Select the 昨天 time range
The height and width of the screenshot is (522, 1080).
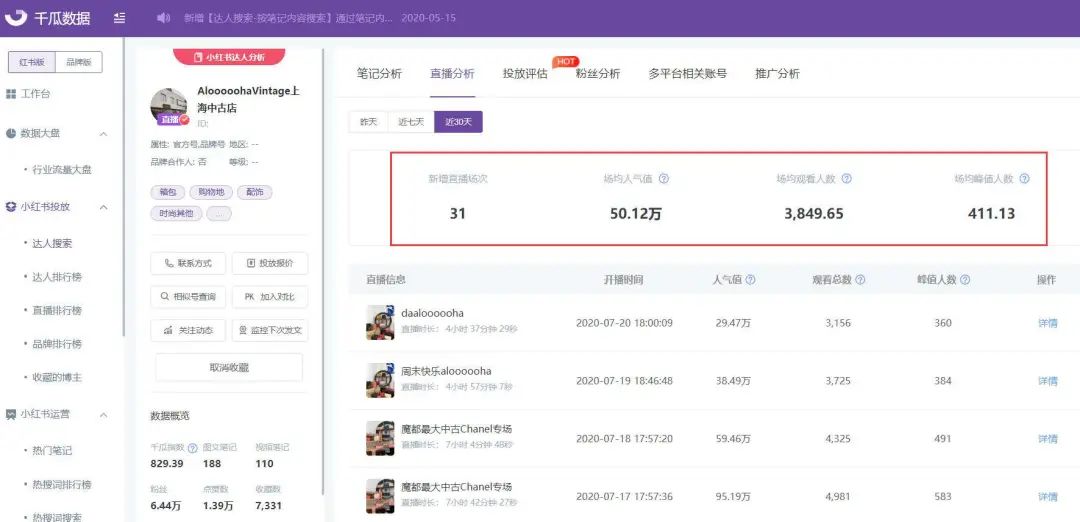coord(368,122)
